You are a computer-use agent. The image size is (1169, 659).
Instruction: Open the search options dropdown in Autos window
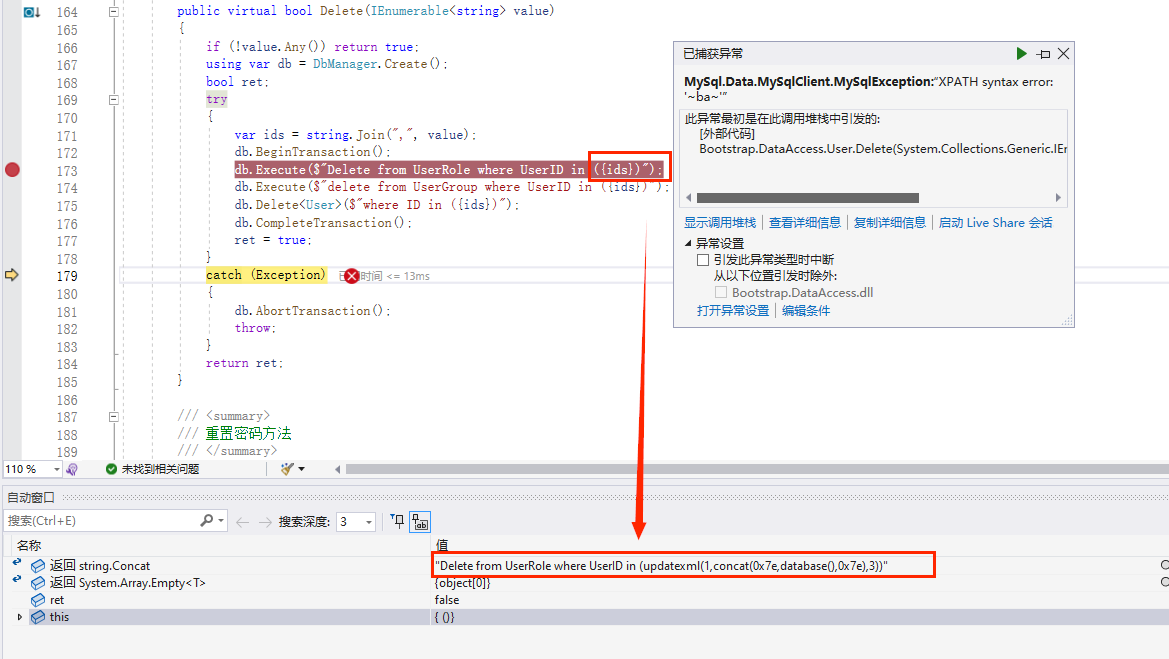click(x=221, y=520)
